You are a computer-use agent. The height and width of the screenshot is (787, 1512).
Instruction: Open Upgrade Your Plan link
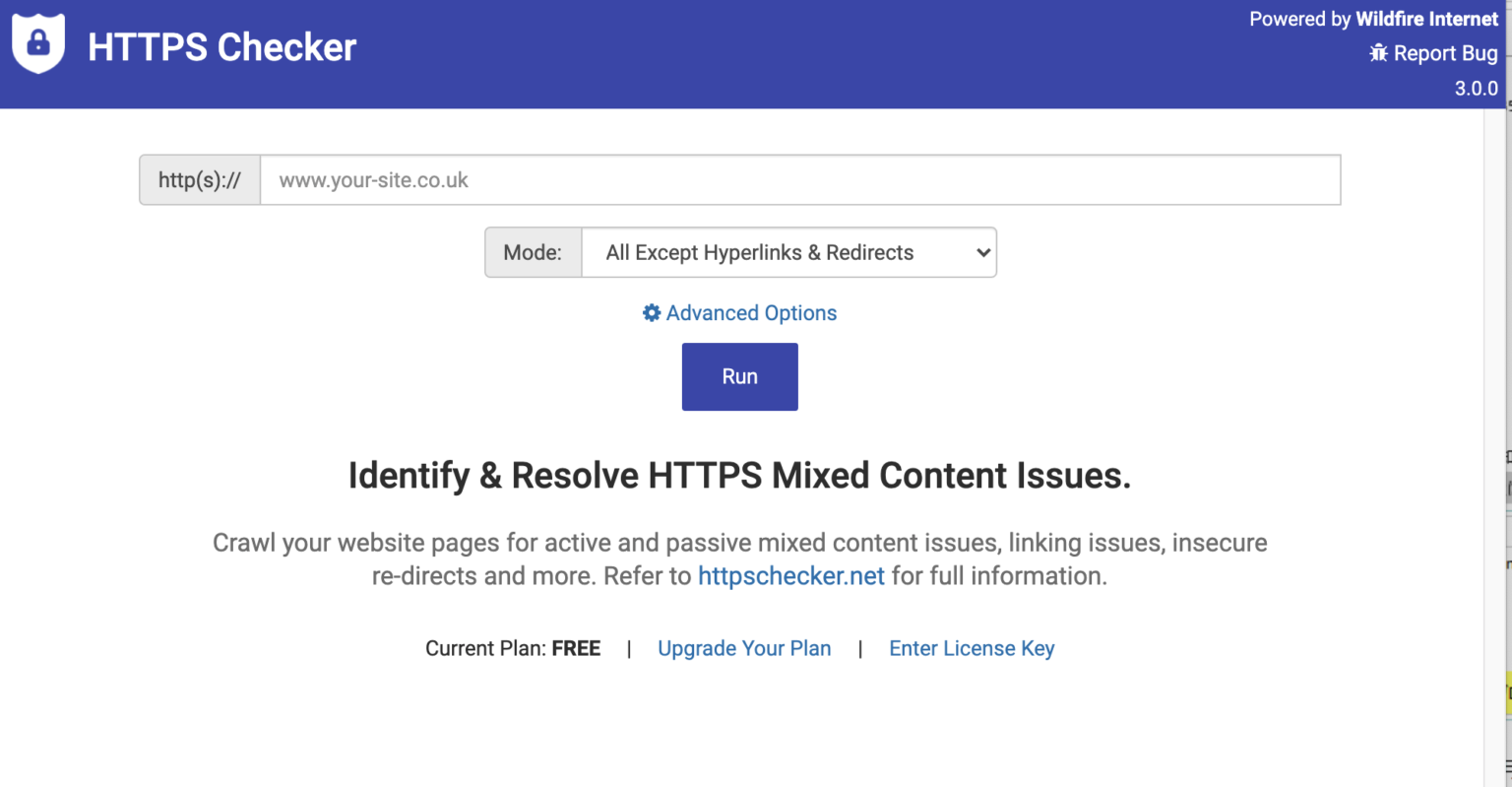point(744,648)
